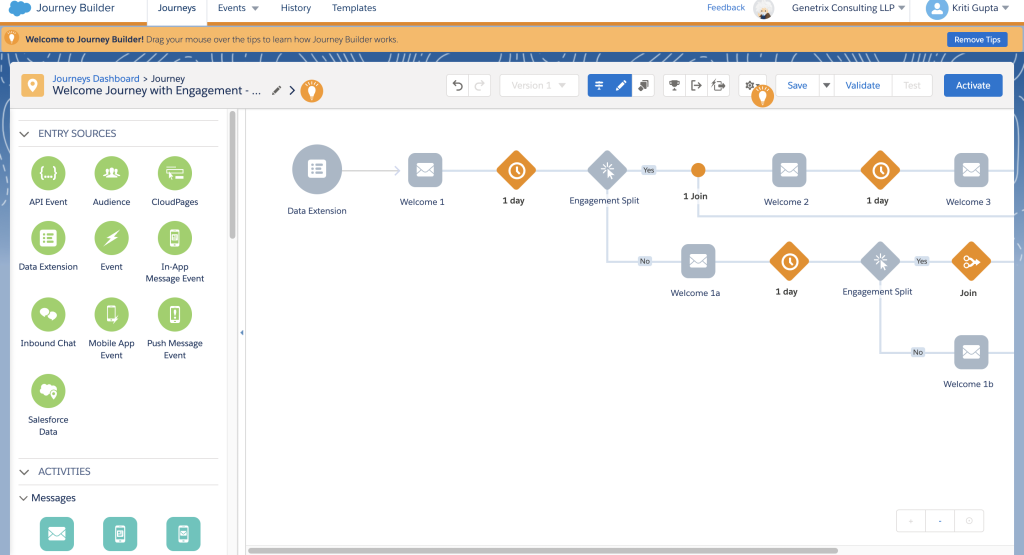Click the canvas zoom out minus button

(x=940, y=521)
